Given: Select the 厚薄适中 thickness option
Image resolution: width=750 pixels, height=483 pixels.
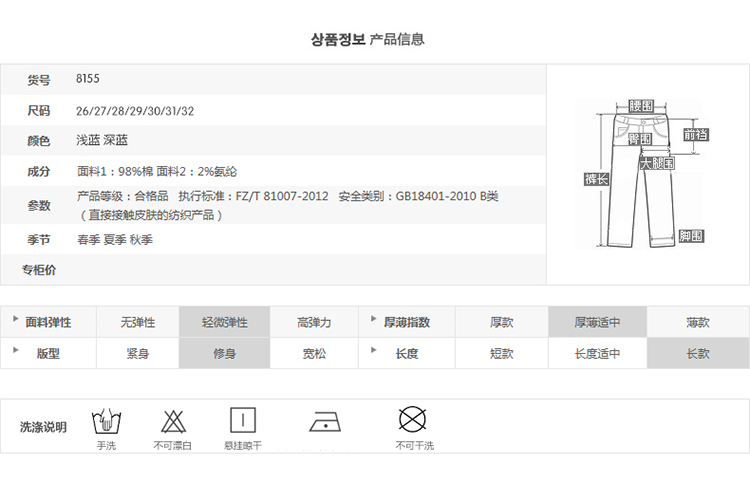Looking at the screenshot, I should [x=597, y=322].
